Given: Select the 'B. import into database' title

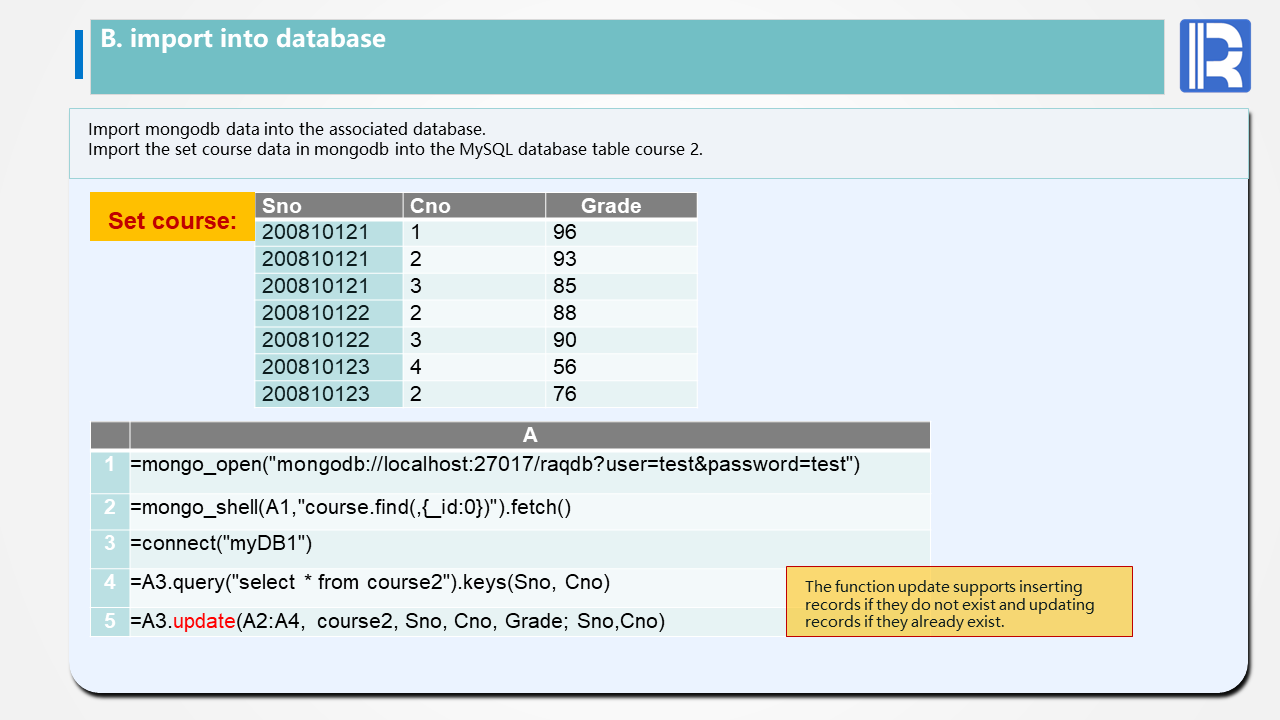Looking at the screenshot, I should [243, 39].
